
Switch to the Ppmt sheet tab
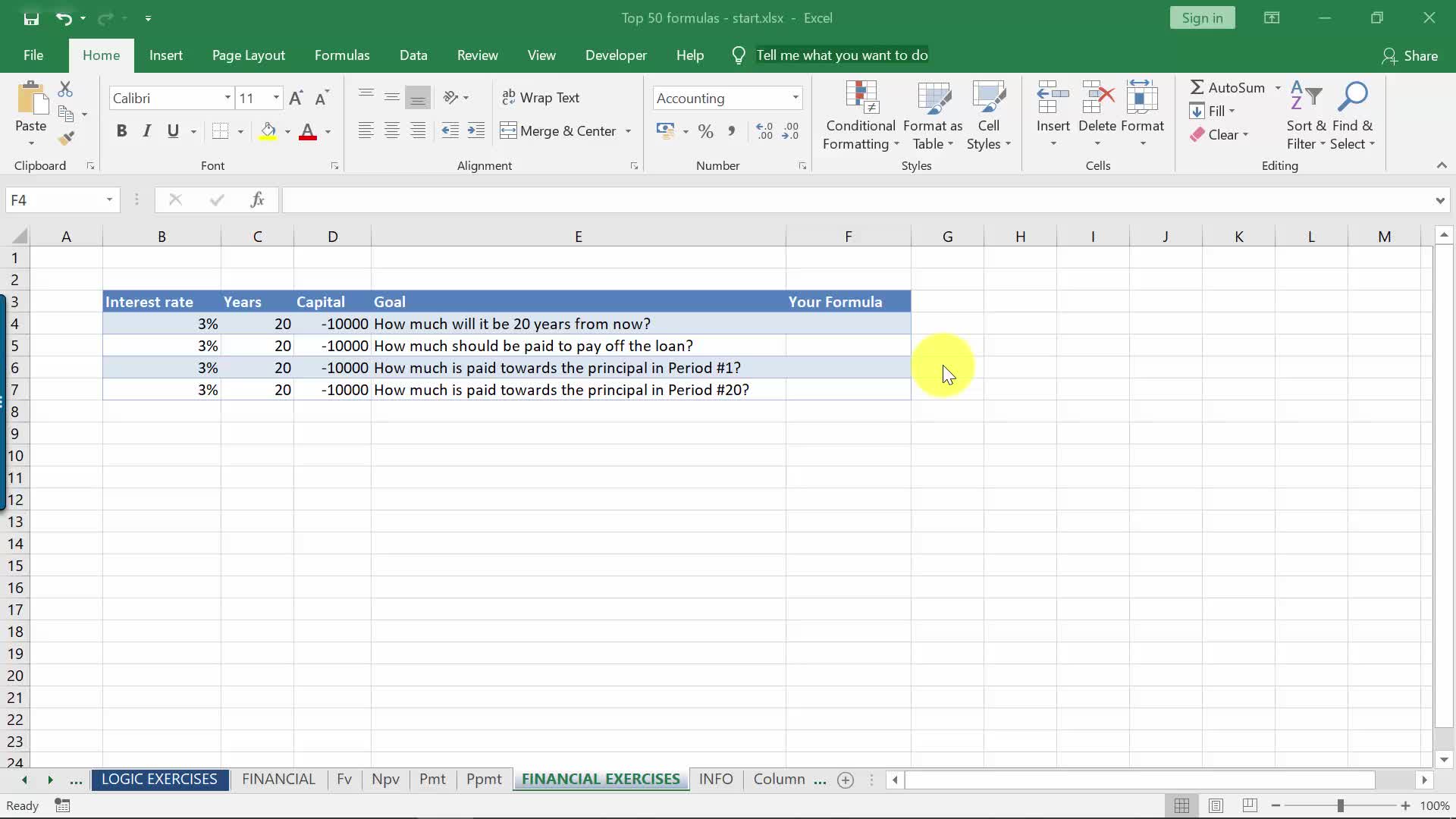click(484, 779)
